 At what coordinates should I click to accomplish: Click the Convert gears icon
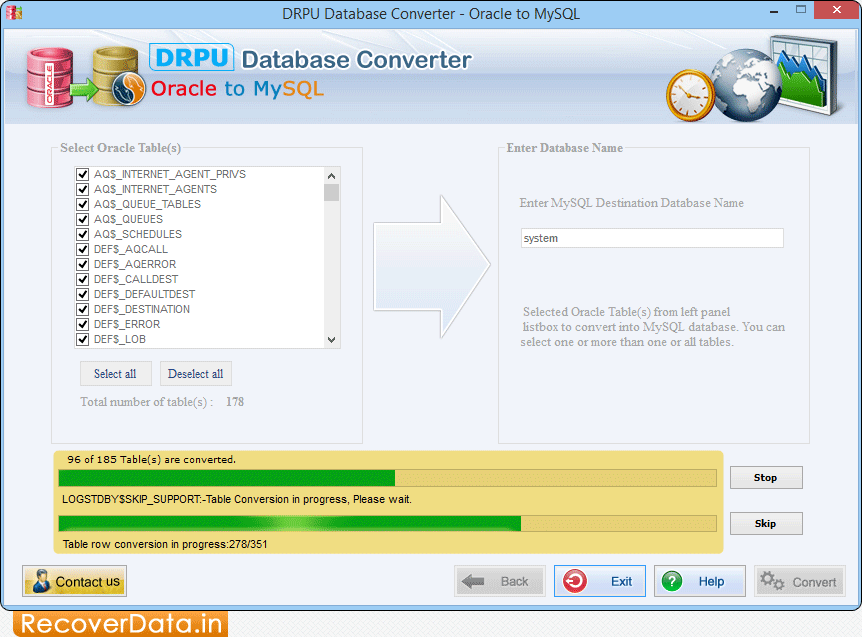tap(772, 580)
